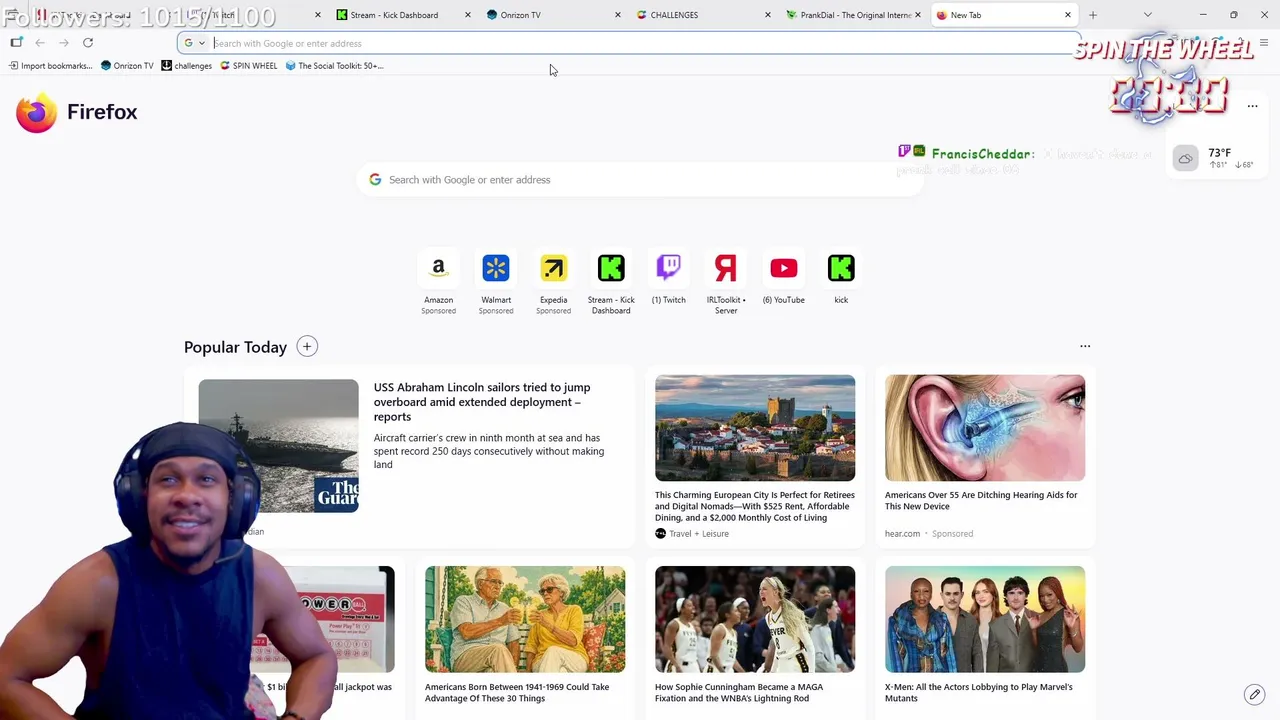Go forward to next page
1280x720 pixels.
tap(64, 43)
